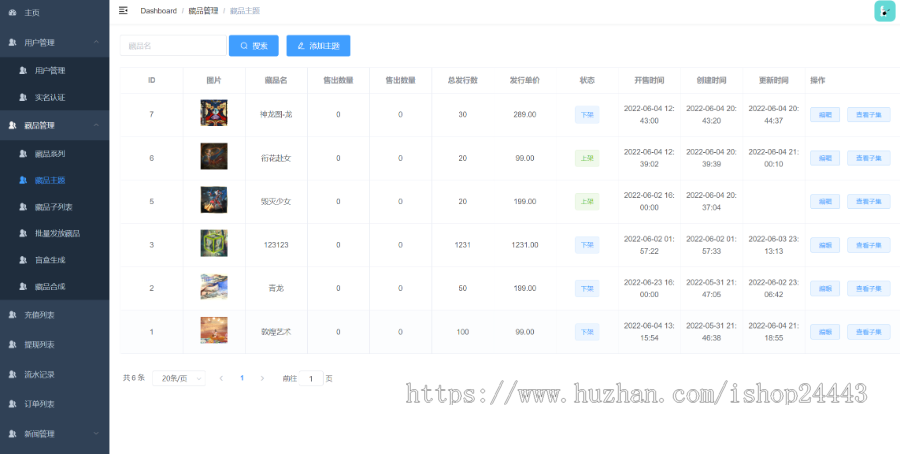Click the 主页 dashboard icon in sidebar
Viewport: 900px width, 454px height.
coord(13,13)
